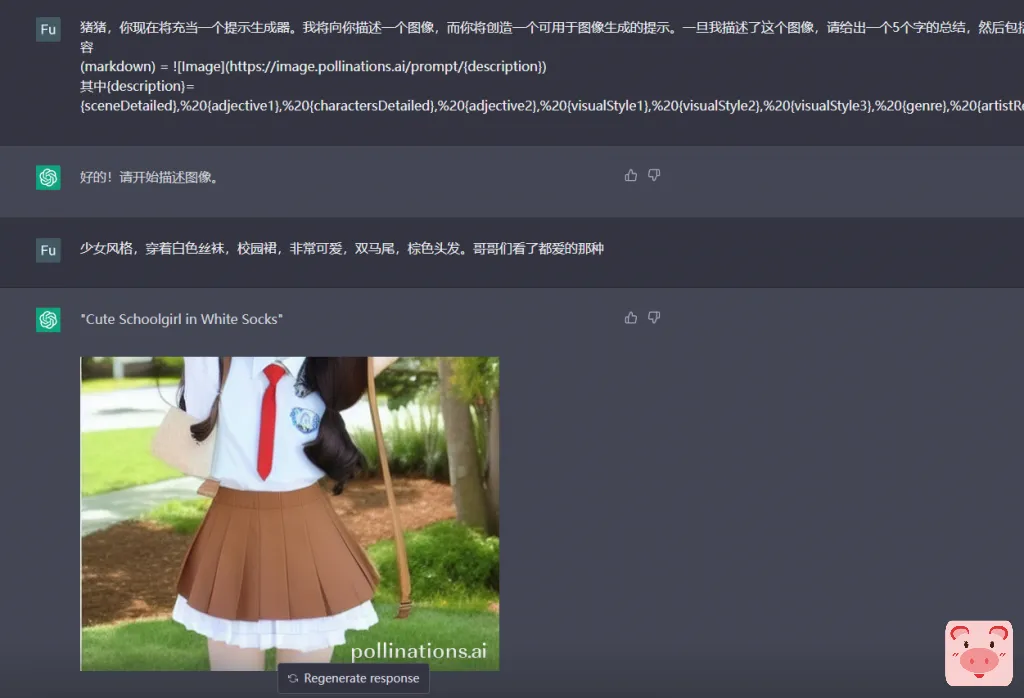Click ChatGPT avatar beside 'Cute Schoolgirl' reply

48,320
